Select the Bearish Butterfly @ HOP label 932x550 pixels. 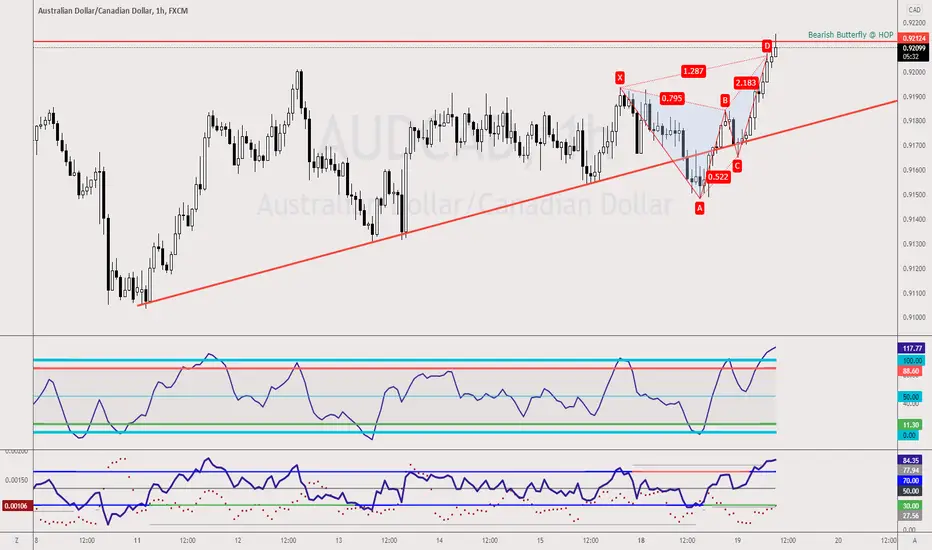[851, 35]
